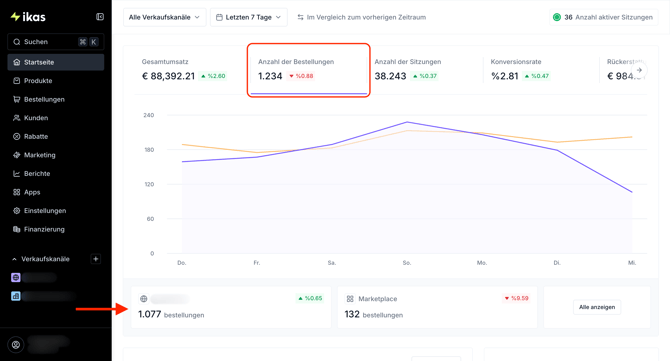Add a new Verkaufskanäle with plus icon
The height and width of the screenshot is (361, 670).
96,259
